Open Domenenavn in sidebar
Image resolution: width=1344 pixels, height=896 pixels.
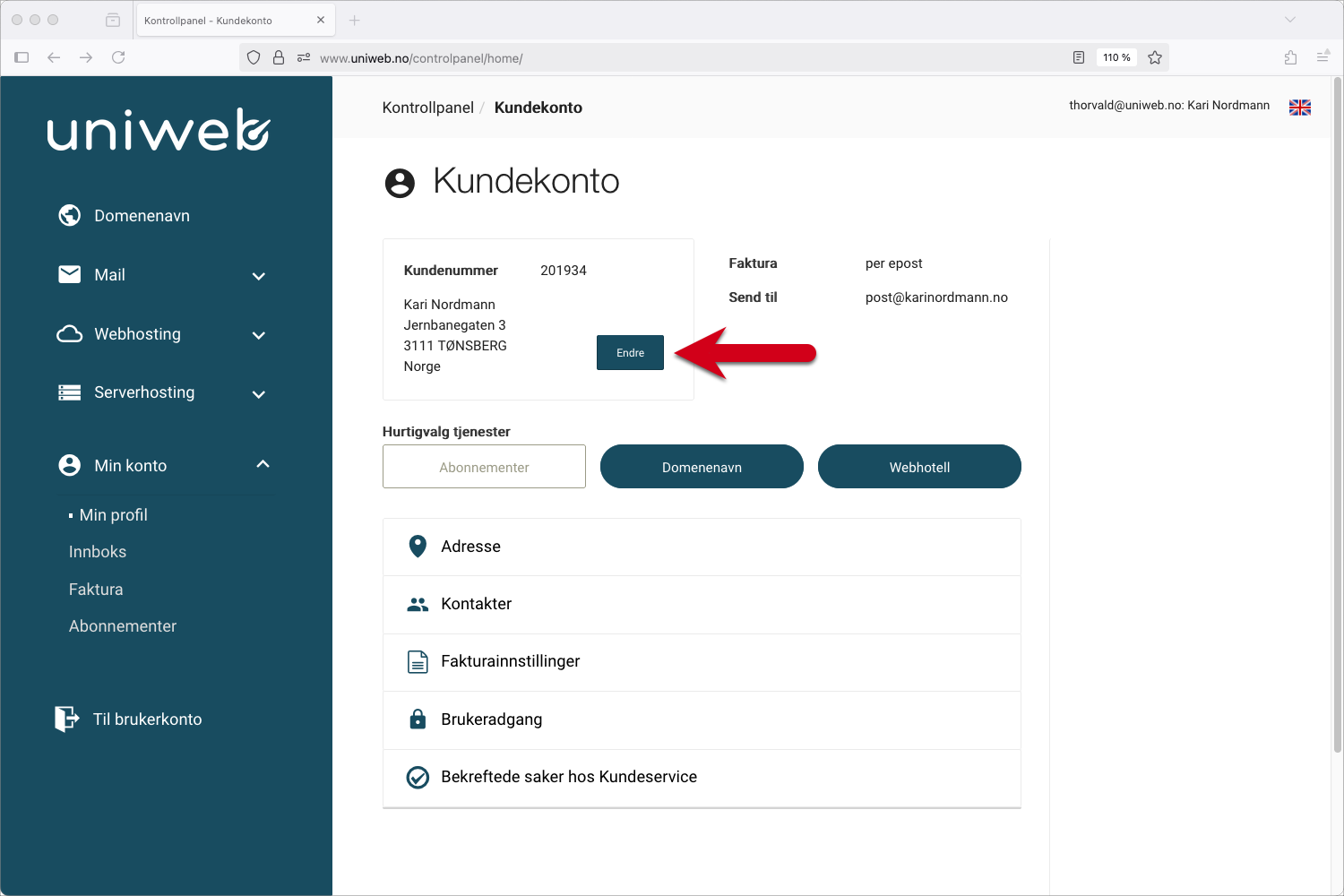[142, 216]
